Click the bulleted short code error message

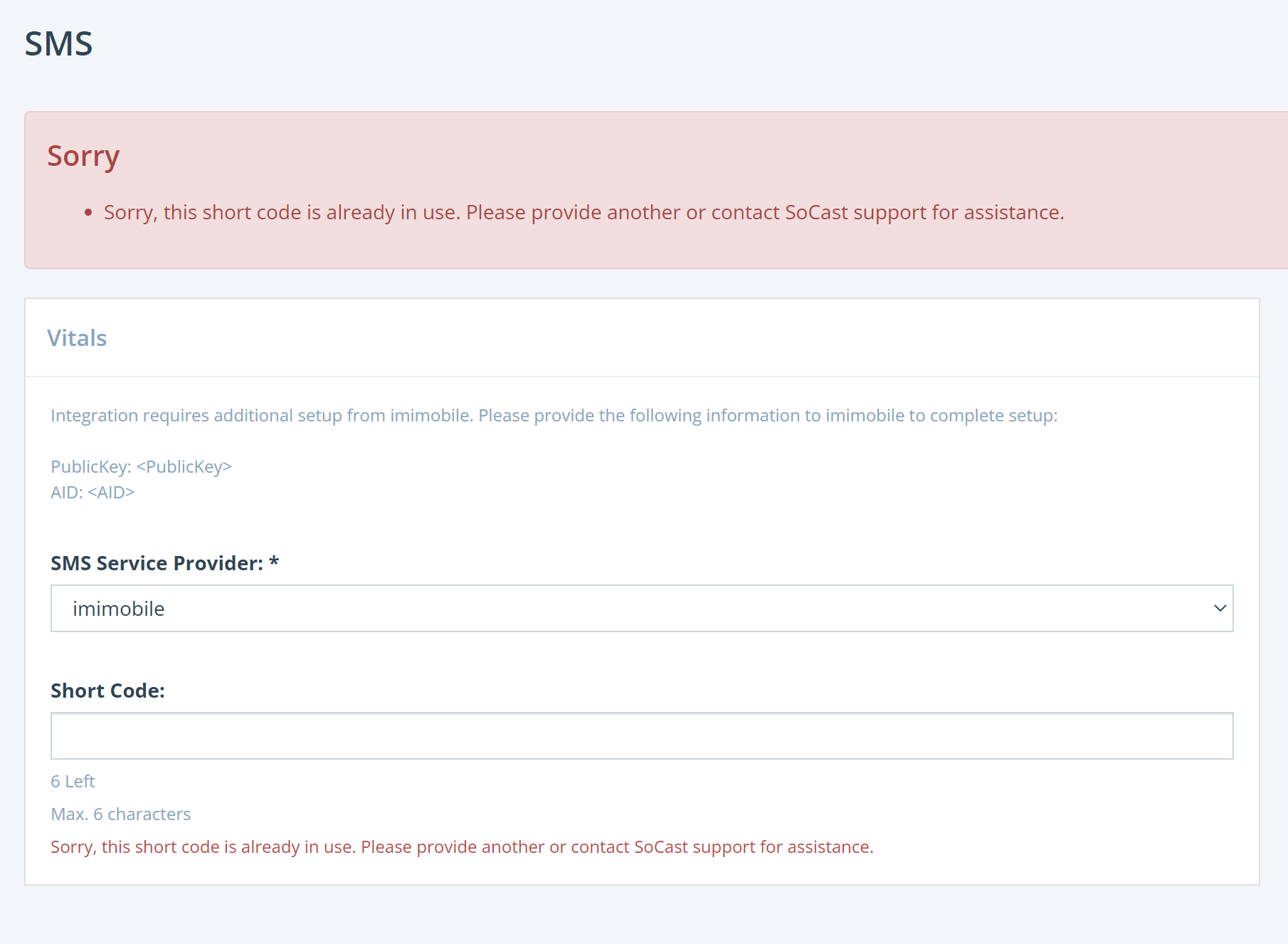[584, 212]
